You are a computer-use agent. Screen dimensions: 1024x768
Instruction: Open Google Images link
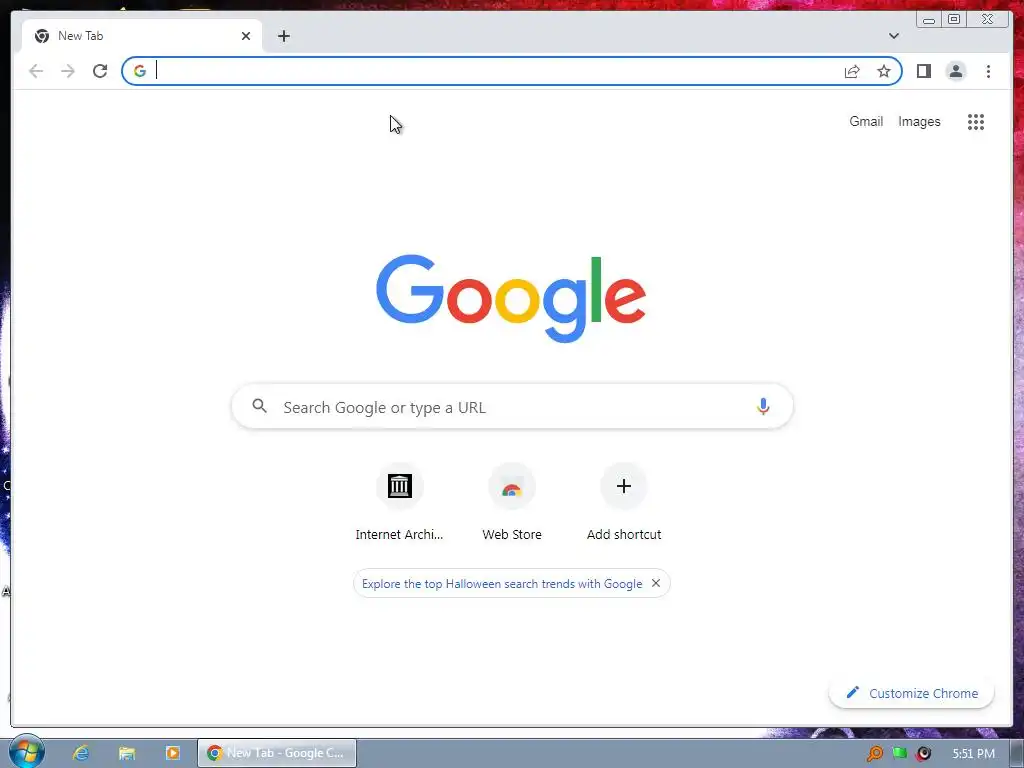(x=919, y=121)
